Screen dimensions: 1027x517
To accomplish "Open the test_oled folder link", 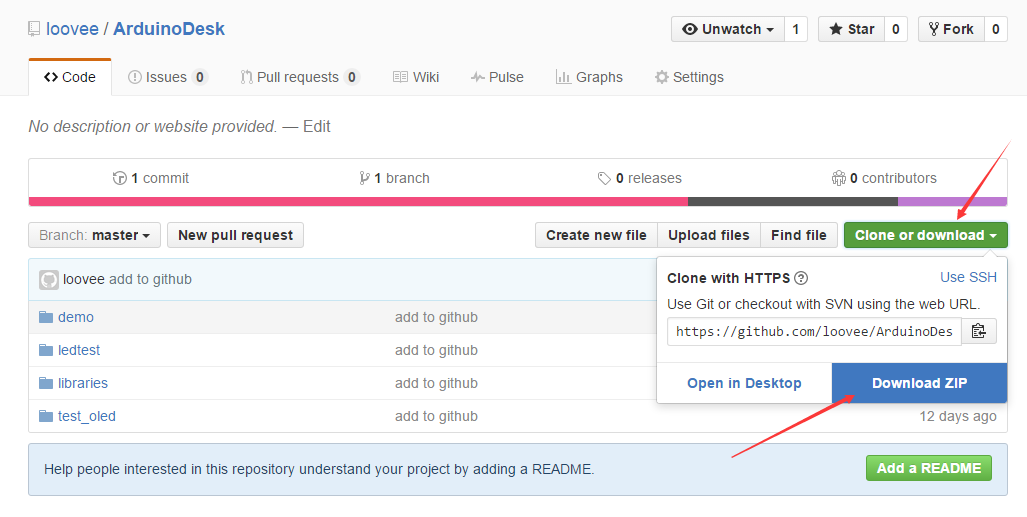I will [87, 416].
